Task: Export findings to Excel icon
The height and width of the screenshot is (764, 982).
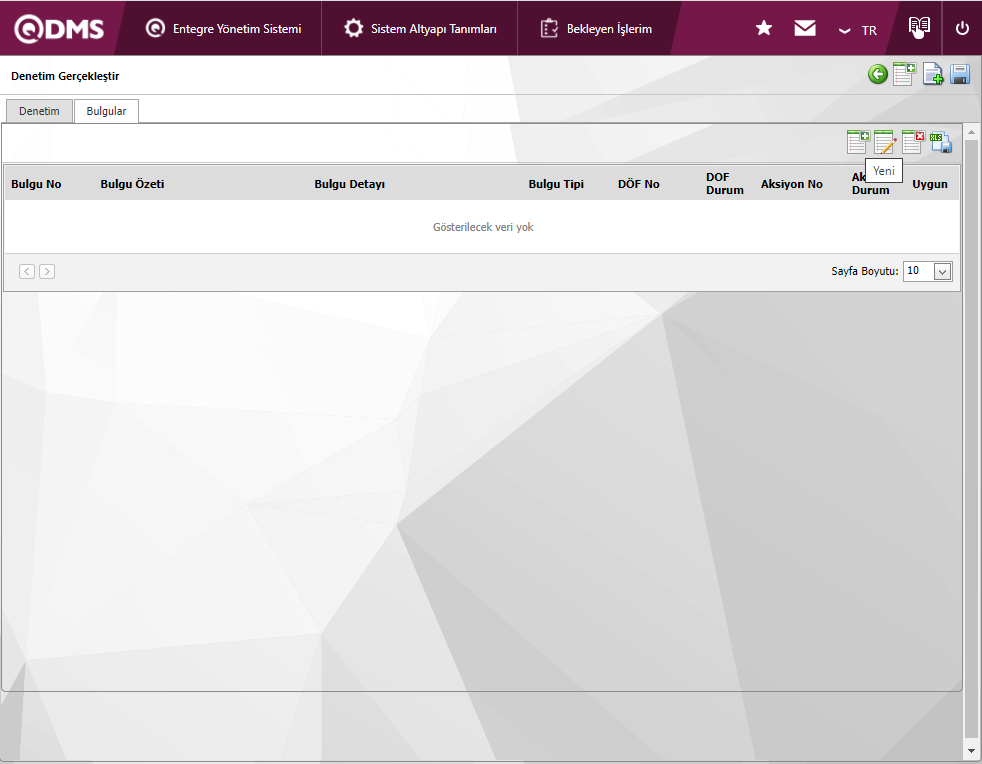Action: click(941, 142)
